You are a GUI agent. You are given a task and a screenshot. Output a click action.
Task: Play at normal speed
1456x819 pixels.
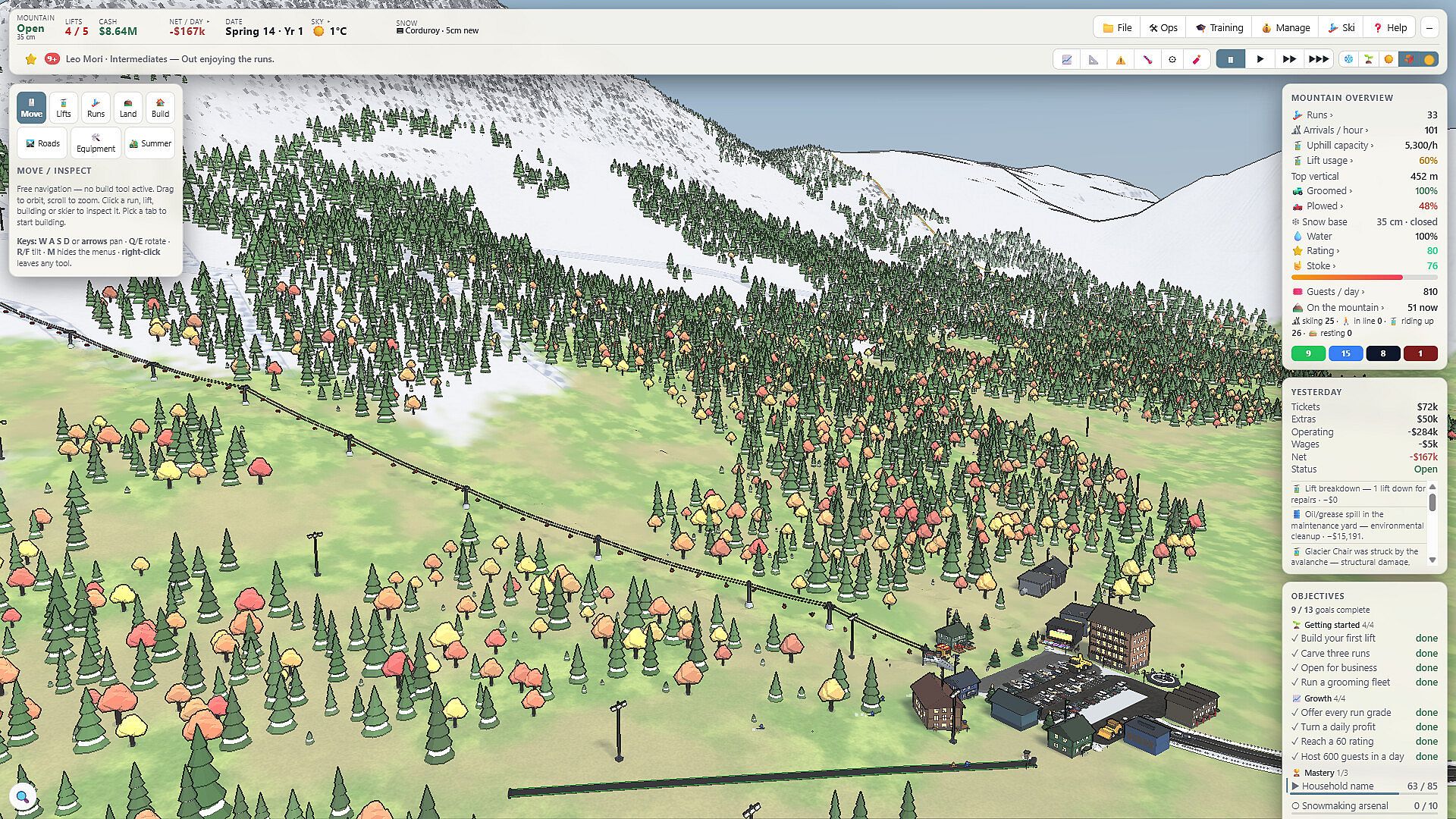[x=1260, y=59]
